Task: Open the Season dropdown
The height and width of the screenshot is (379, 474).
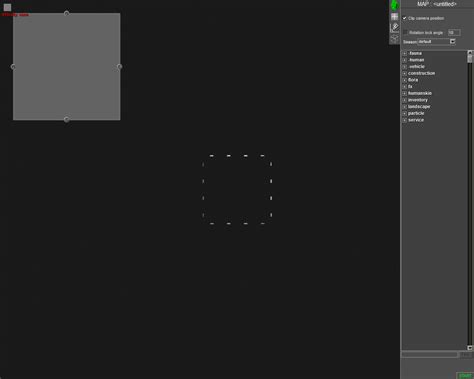Action: tap(437, 42)
